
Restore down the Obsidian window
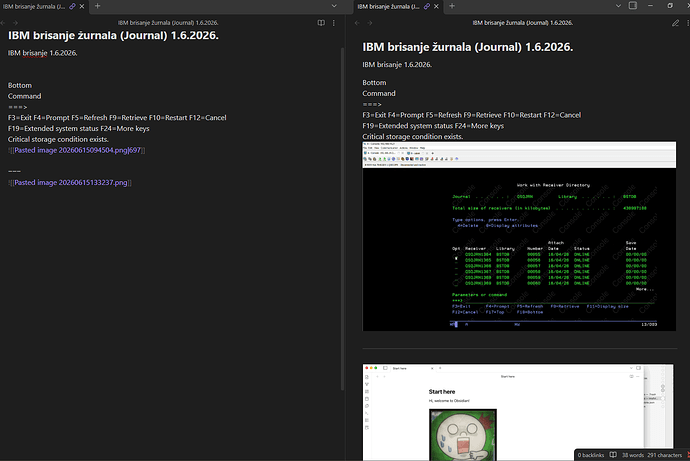click(x=670, y=6)
